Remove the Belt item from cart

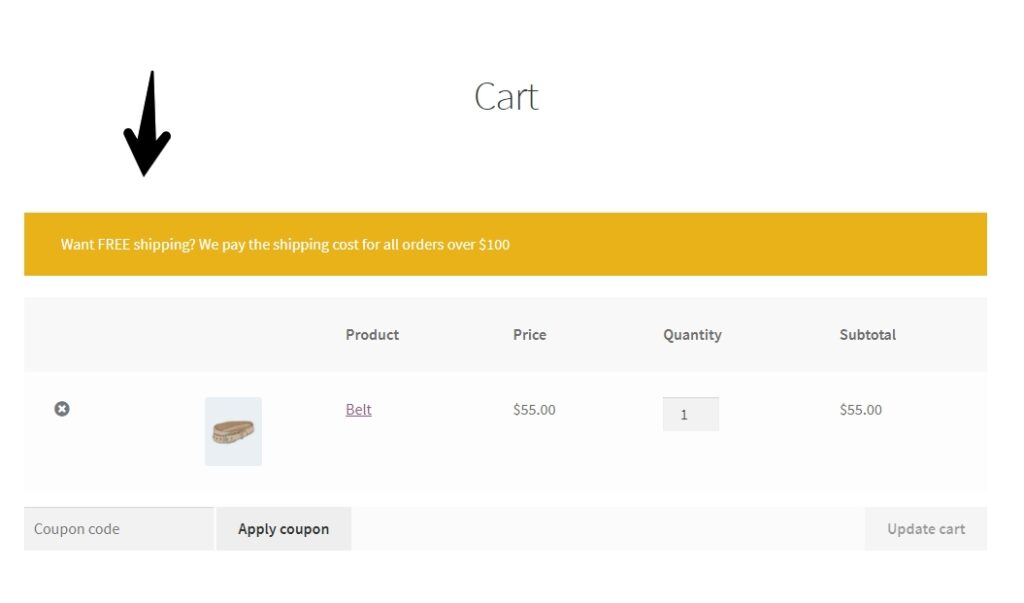[62, 409]
